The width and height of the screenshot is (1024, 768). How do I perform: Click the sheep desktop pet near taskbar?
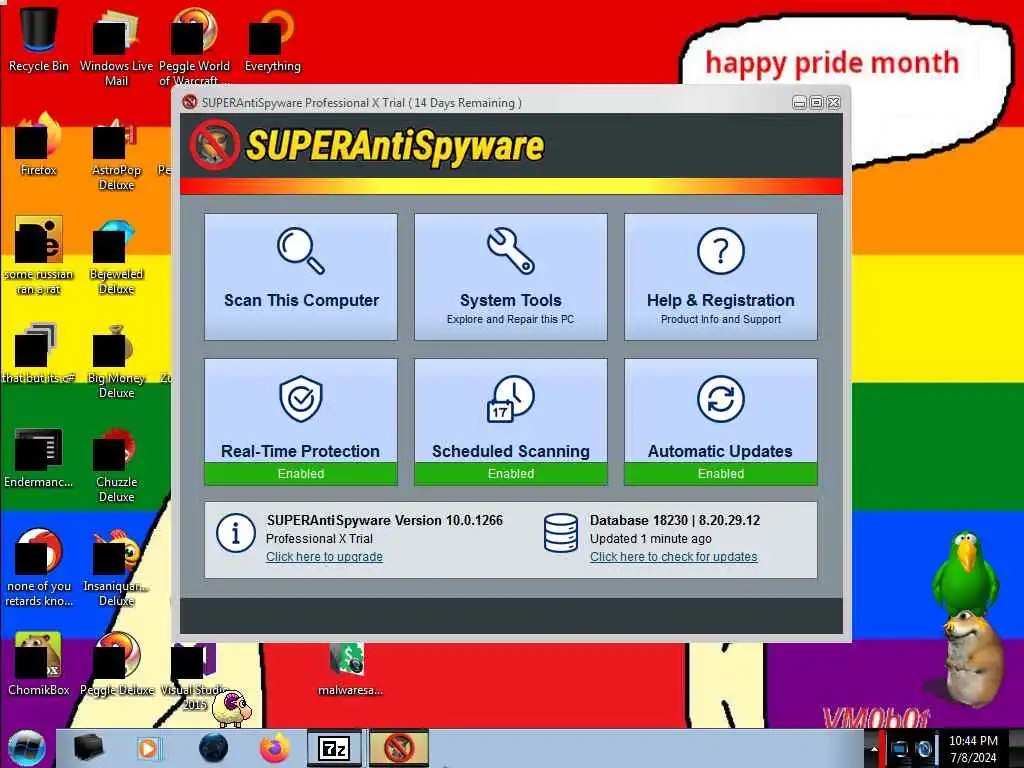pyautogui.click(x=231, y=709)
